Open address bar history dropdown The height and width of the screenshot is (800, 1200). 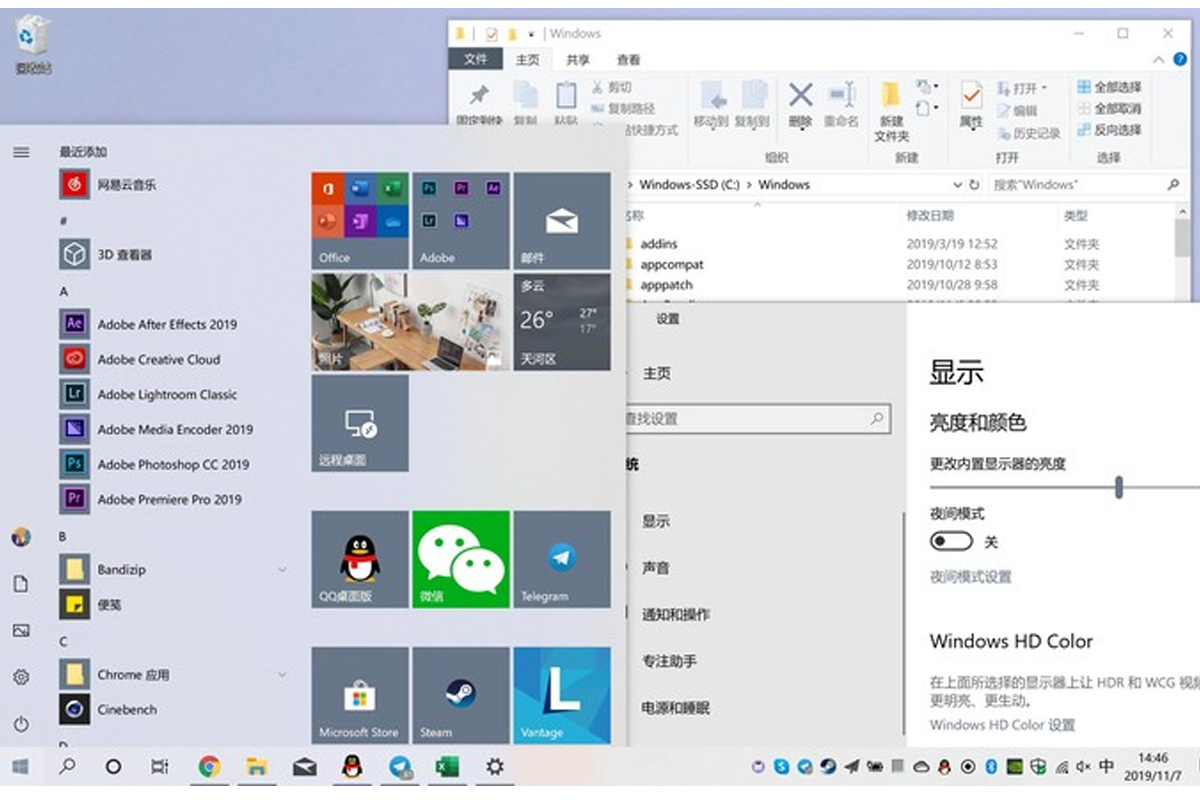click(x=957, y=185)
